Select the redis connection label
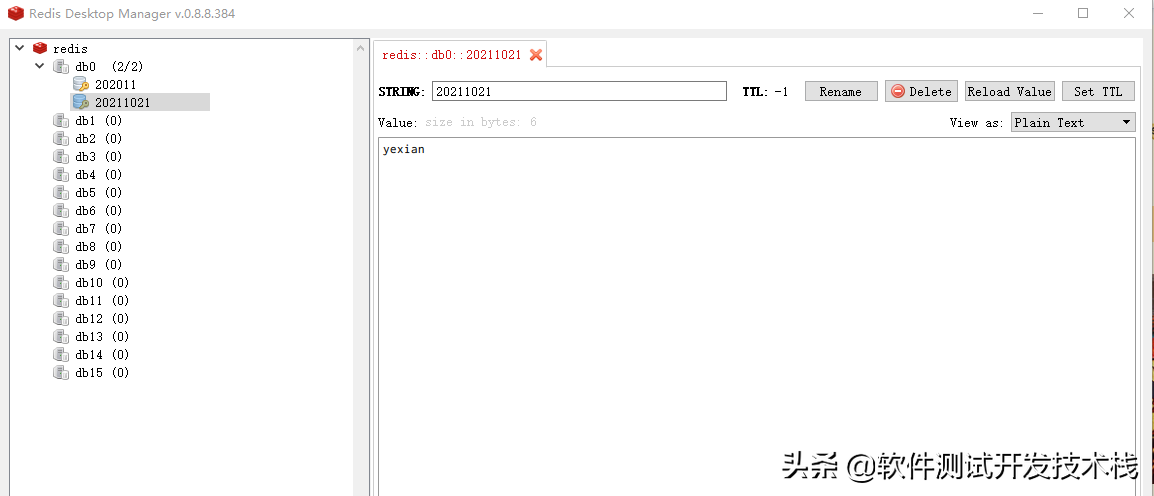Viewport: 1154px width, 496px height. click(x=70, y=49)
